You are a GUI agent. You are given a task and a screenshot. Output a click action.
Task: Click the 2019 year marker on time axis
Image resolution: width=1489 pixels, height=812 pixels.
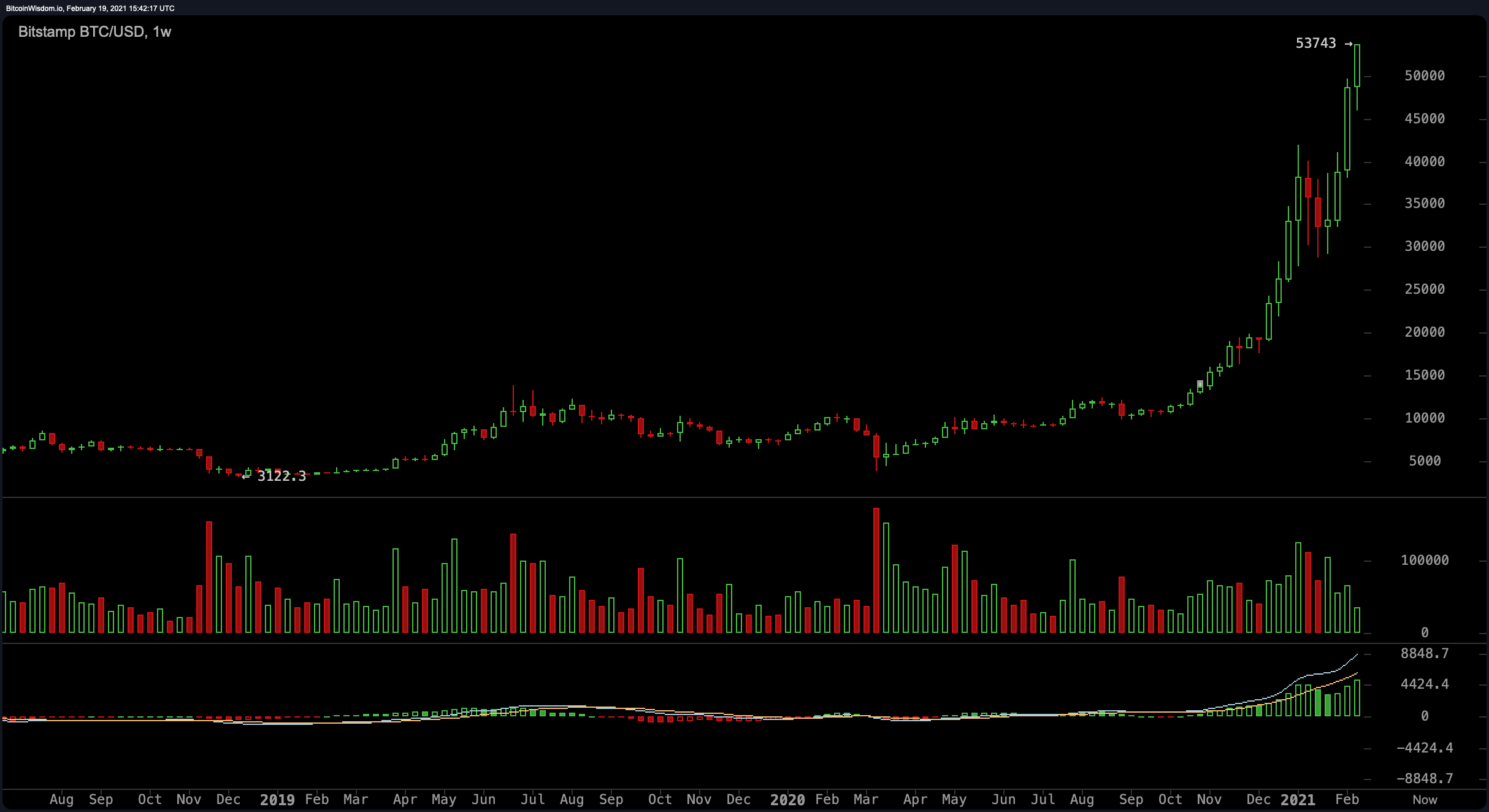point(277,800)
